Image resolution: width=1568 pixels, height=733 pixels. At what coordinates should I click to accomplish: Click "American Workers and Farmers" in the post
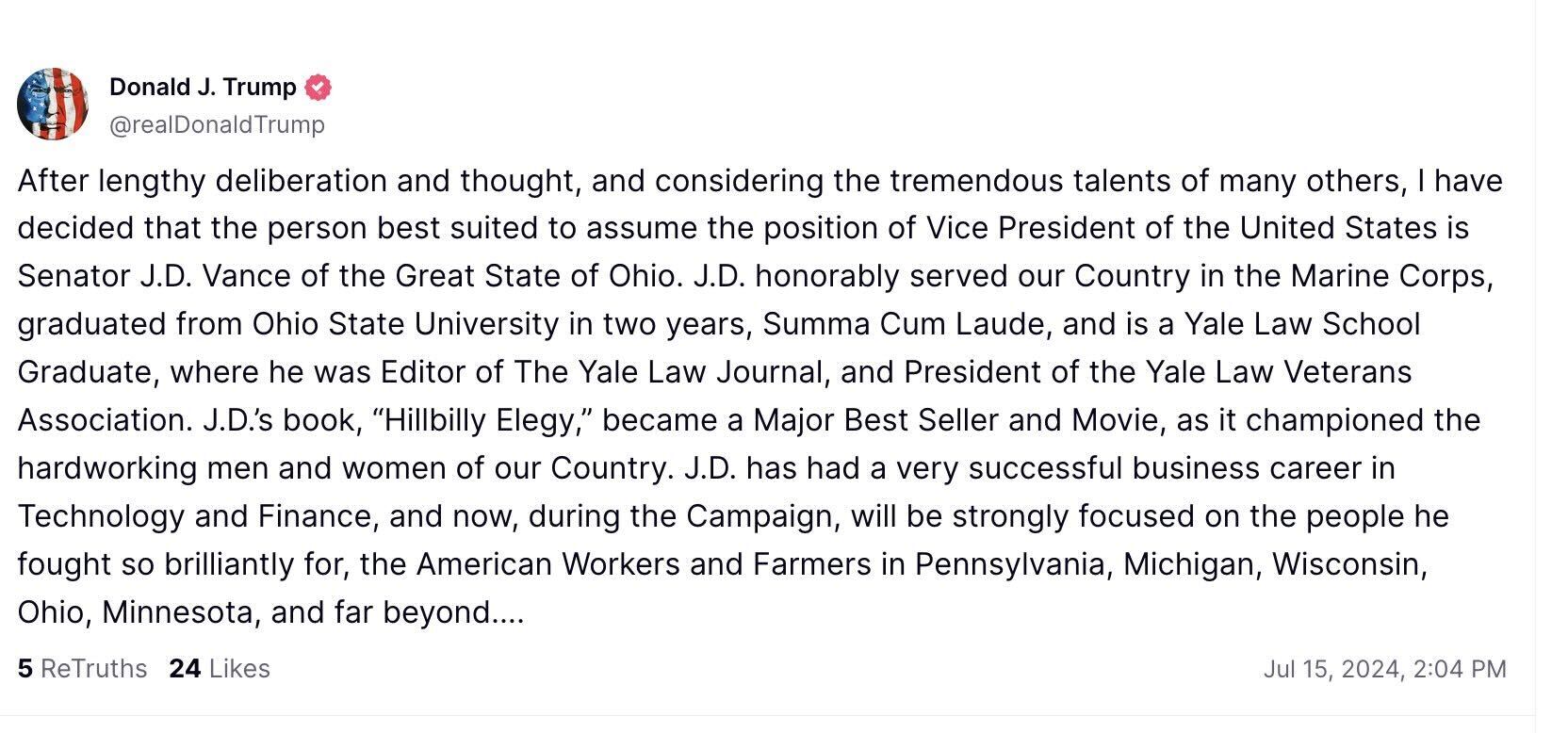pyautogui.click(x=644, y=563)
